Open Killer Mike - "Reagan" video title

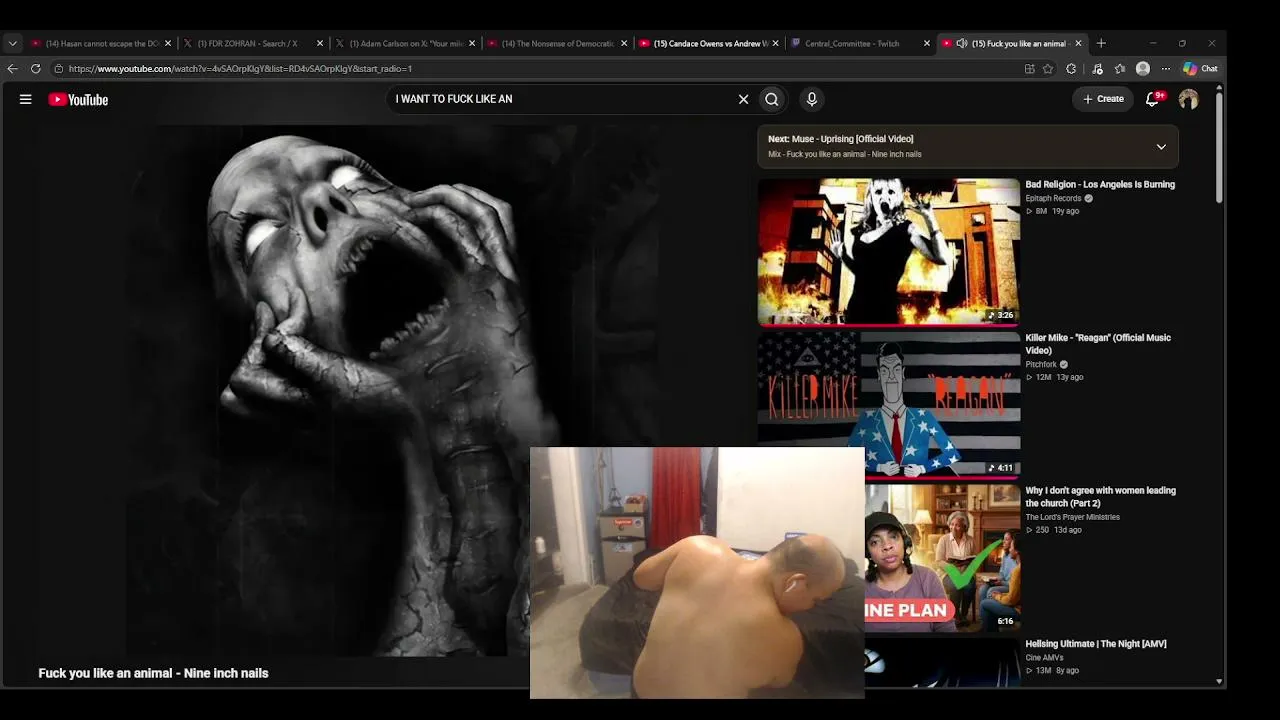(1098, 344)
